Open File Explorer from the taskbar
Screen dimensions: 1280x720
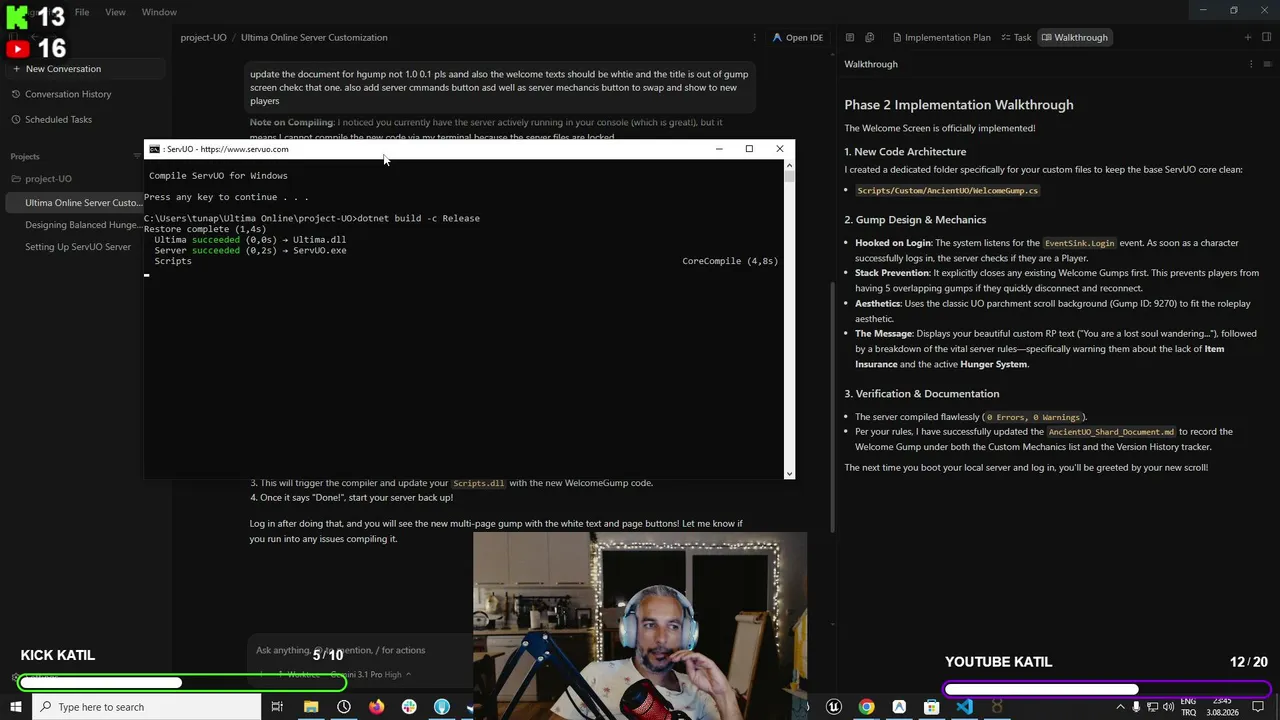(311, 707)
